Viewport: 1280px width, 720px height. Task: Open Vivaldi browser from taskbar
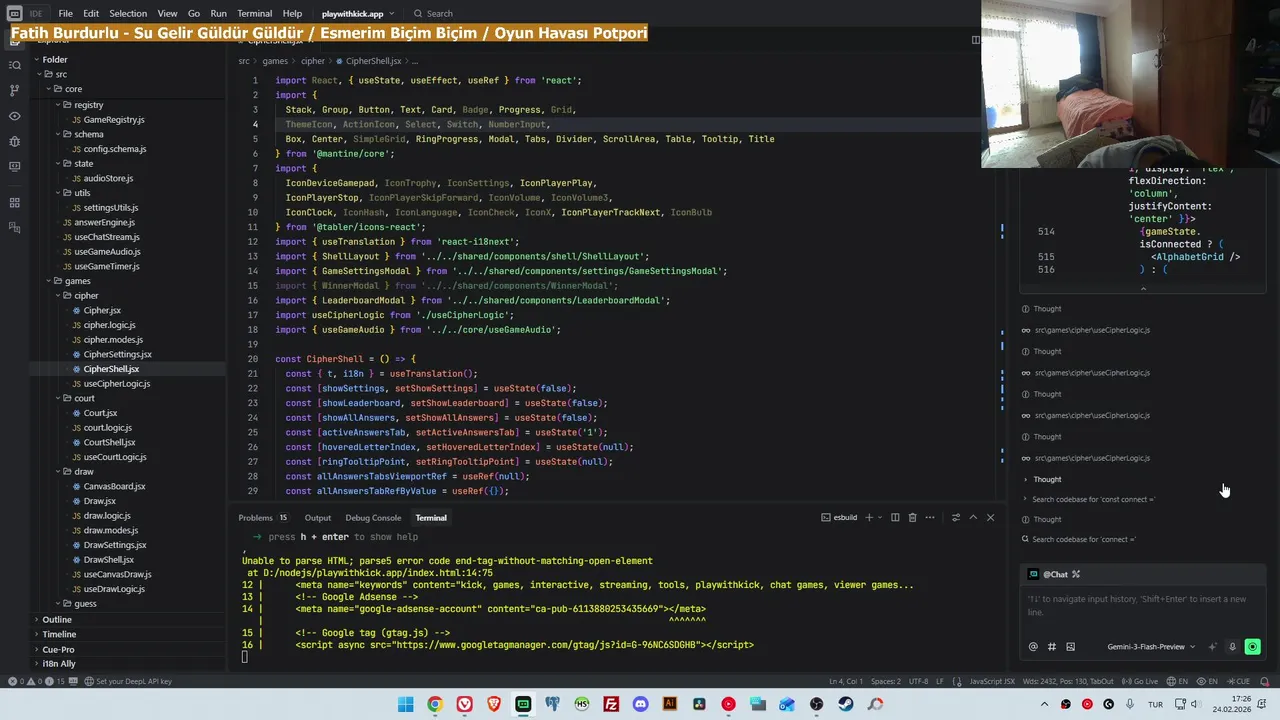tap(464, 704)
